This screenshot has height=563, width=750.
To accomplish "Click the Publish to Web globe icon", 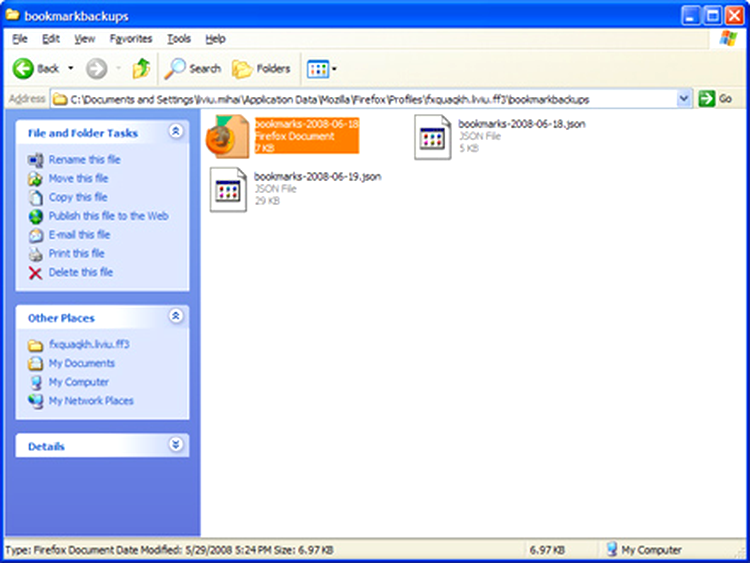I will (x=35, y=216).
